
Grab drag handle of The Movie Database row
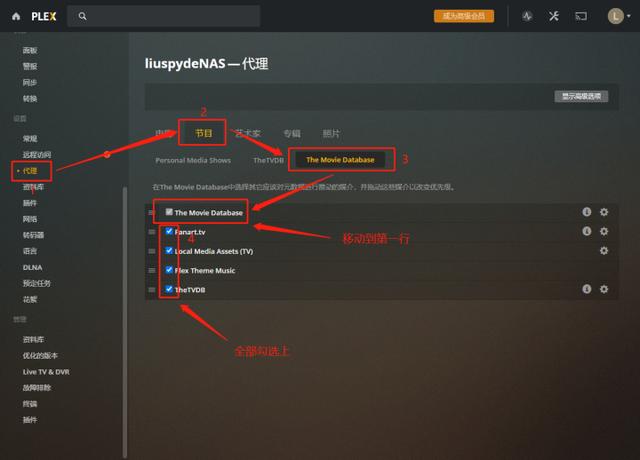(x=151, y=213)
